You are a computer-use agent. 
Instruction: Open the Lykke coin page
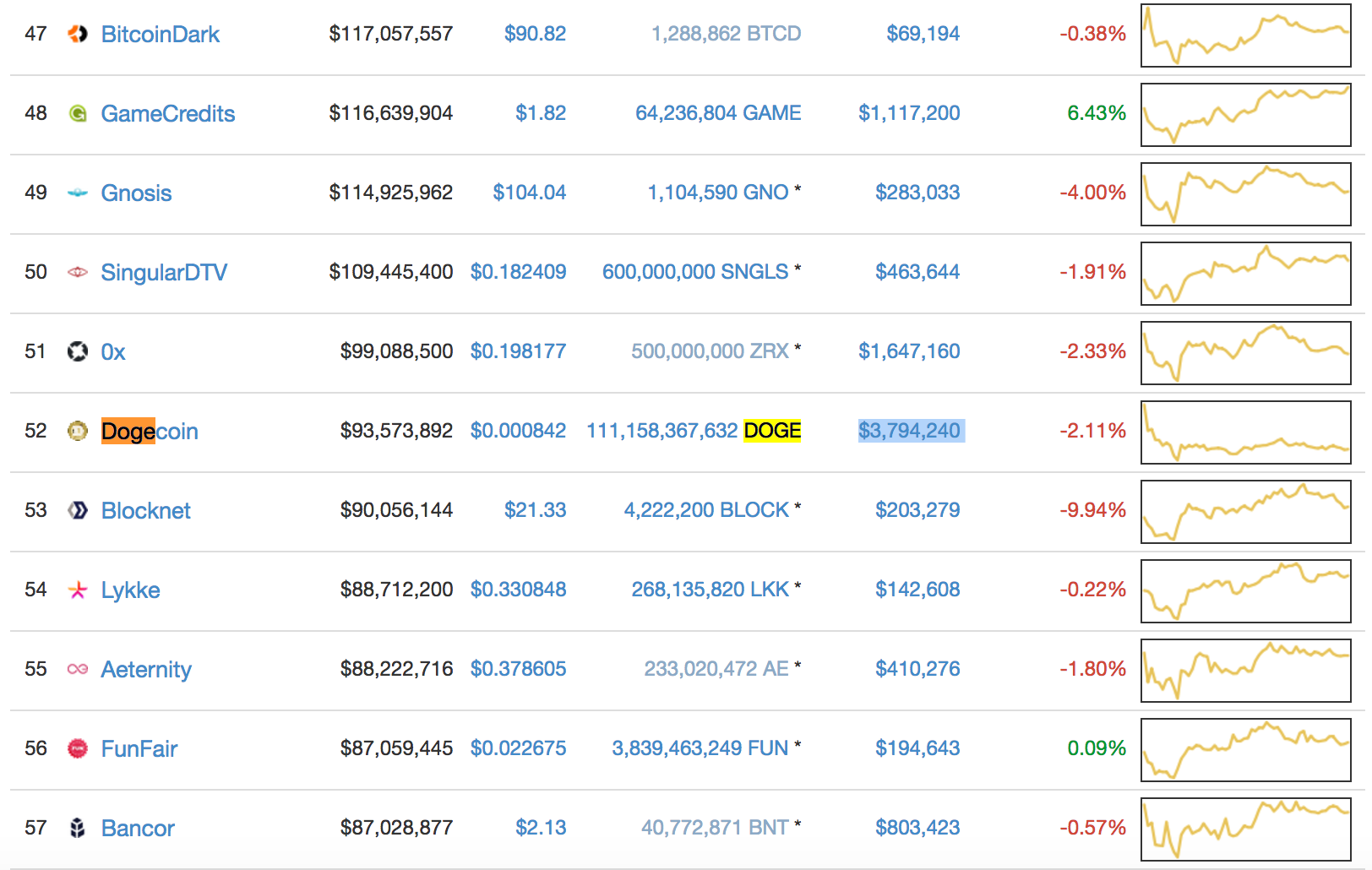[131, 590]
